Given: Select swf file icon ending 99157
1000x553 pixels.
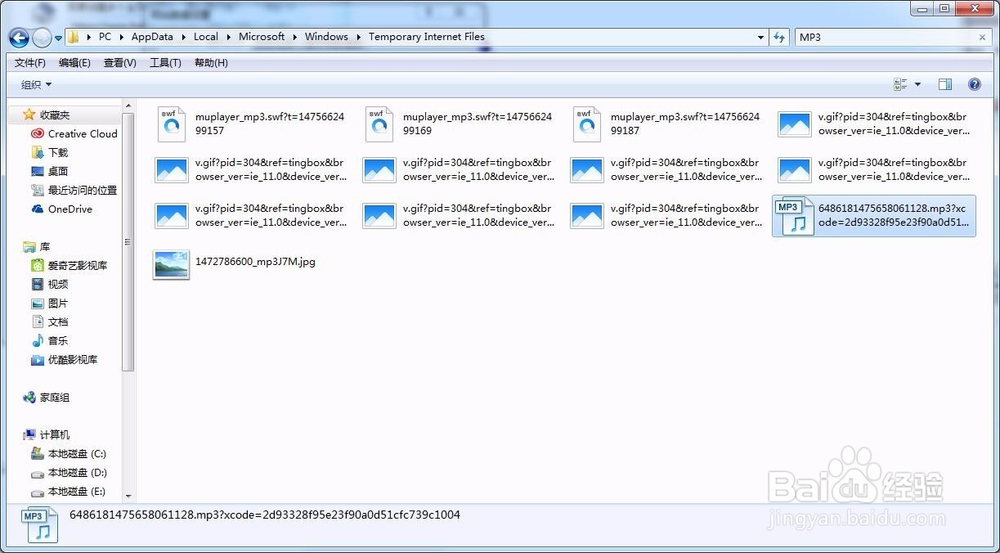Looking at the screenshot, I should [171, 124].
